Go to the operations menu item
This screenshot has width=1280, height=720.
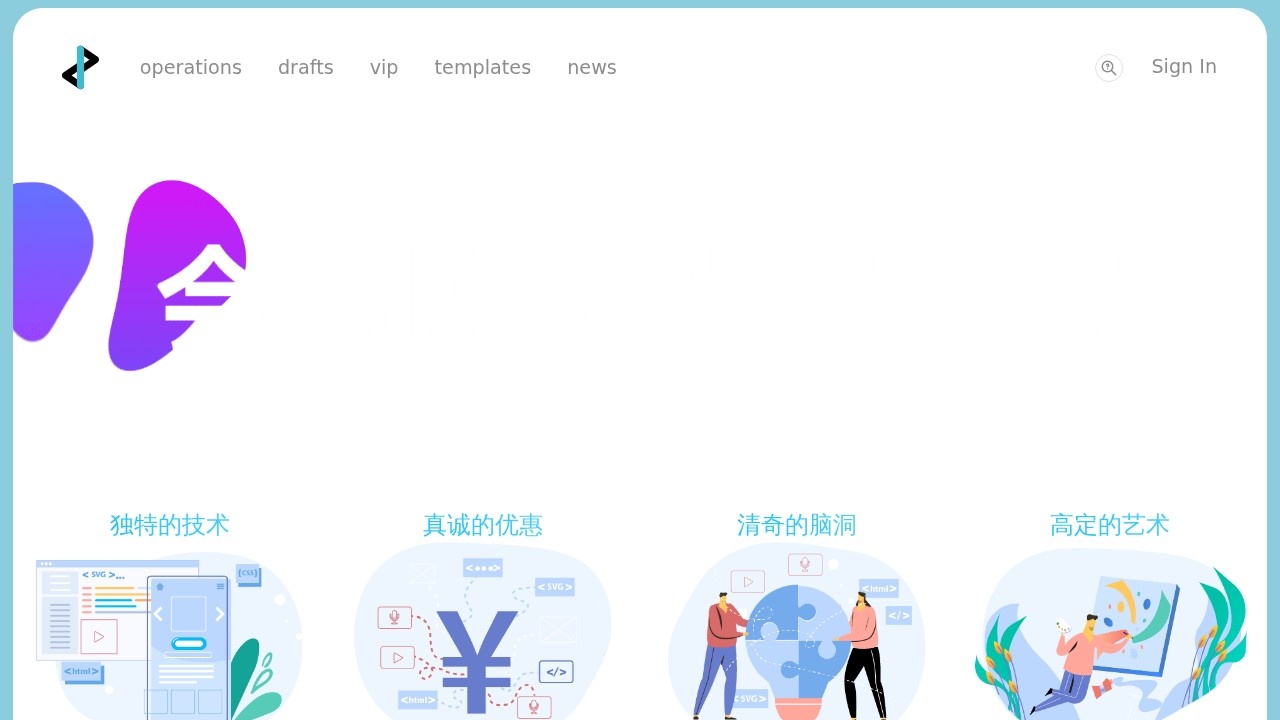[x=191, y=67]
